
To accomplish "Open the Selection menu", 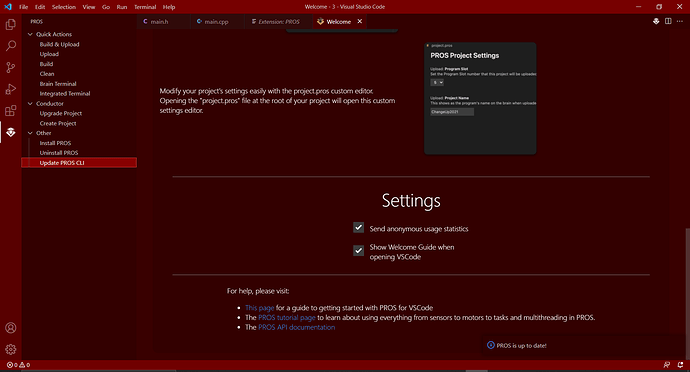I will click(64, 7).
